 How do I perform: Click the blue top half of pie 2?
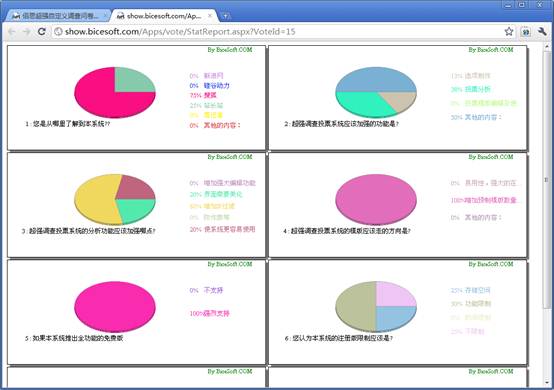(376, 80)
